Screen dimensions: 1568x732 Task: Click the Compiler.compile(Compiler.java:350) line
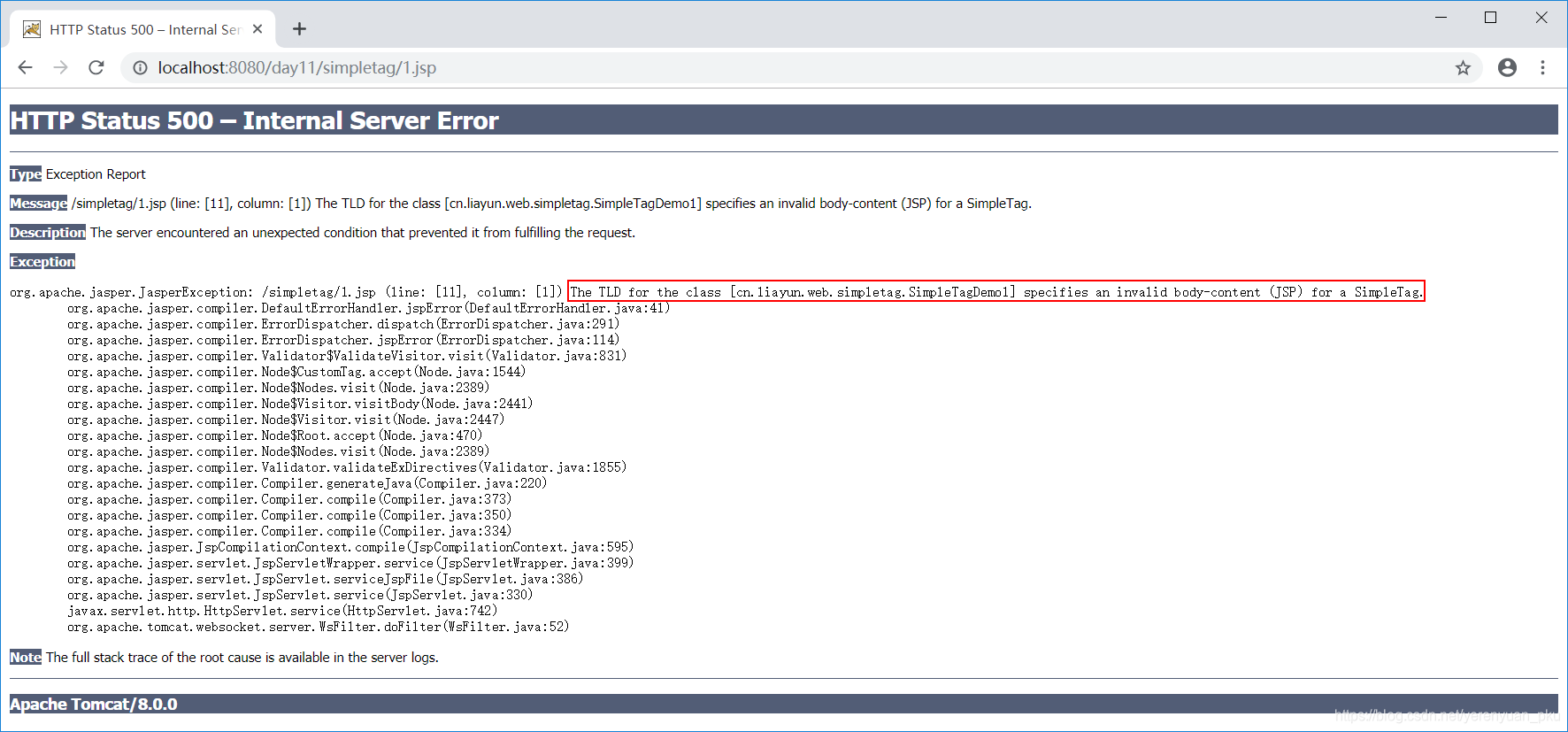click(x=289, y=515)
